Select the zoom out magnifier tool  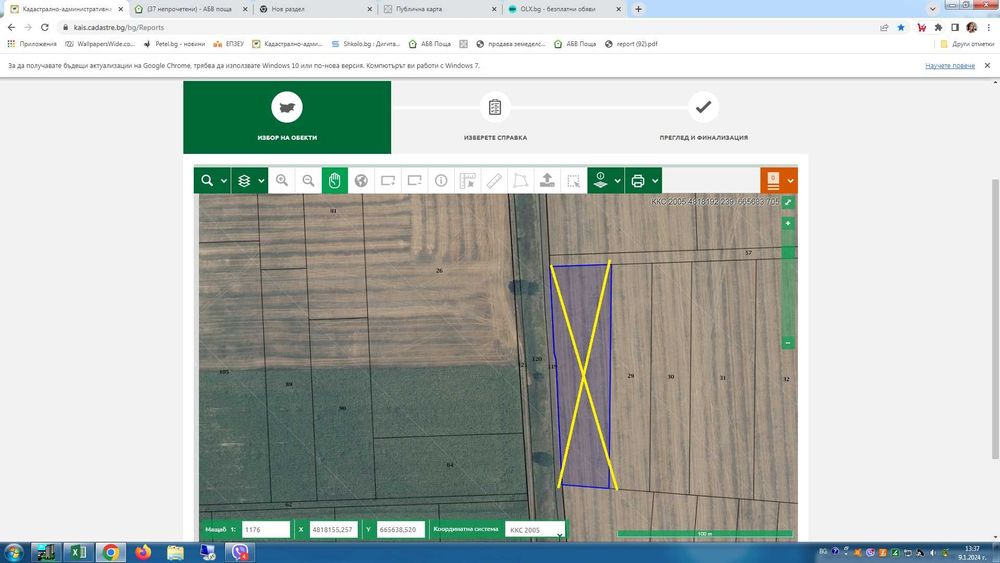[308, 181]
